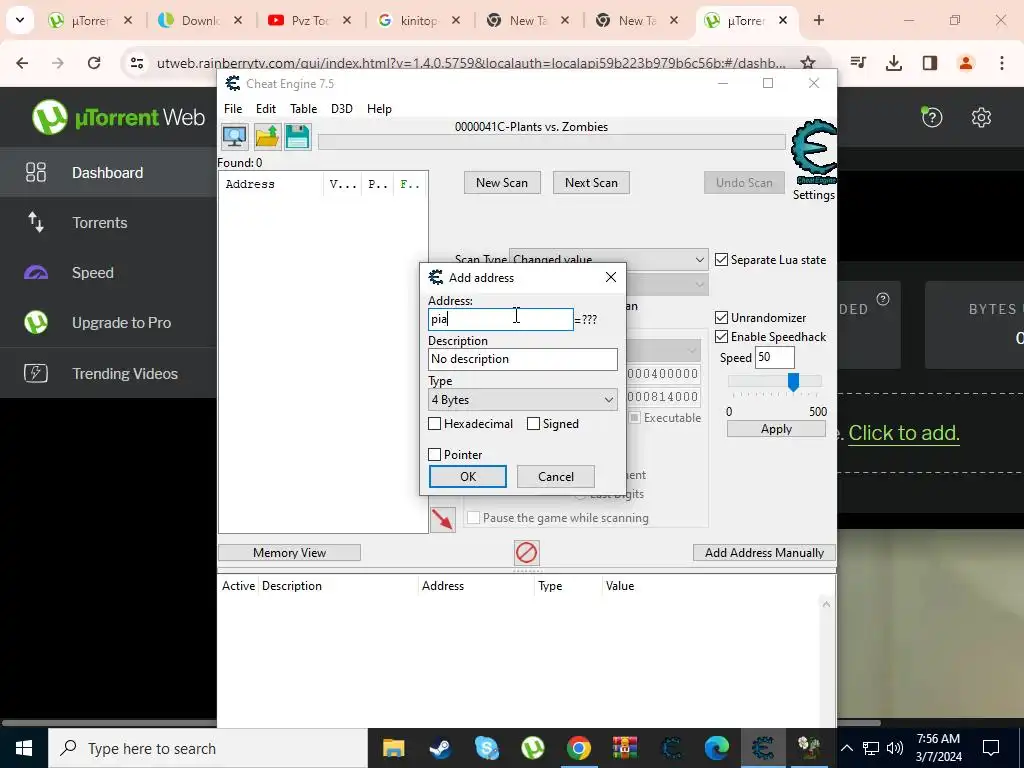Disable Enable Speedhack checkbox
This screenshot has height=768, width=1024.
722,337
